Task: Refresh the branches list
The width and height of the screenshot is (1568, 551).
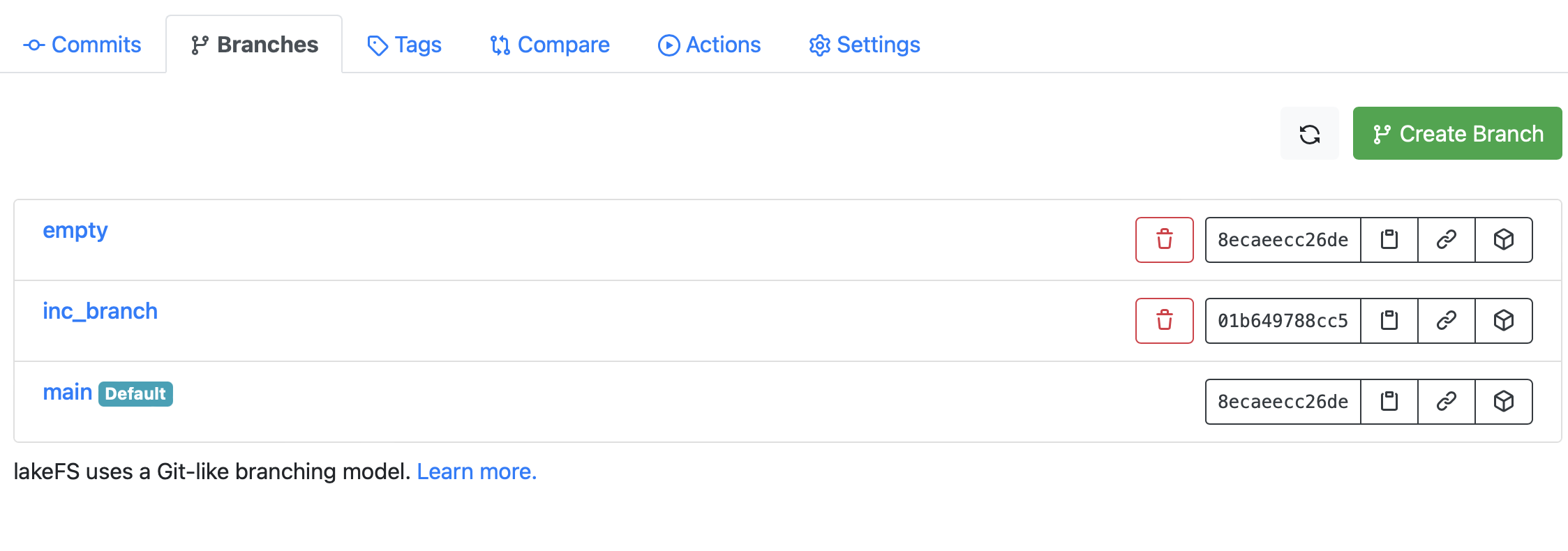Action: point(1309,134)
